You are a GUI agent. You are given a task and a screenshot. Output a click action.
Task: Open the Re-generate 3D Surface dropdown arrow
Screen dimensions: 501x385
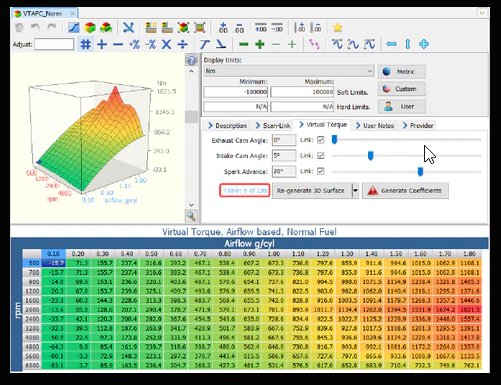pyautogui.click(x=355, y=190)
